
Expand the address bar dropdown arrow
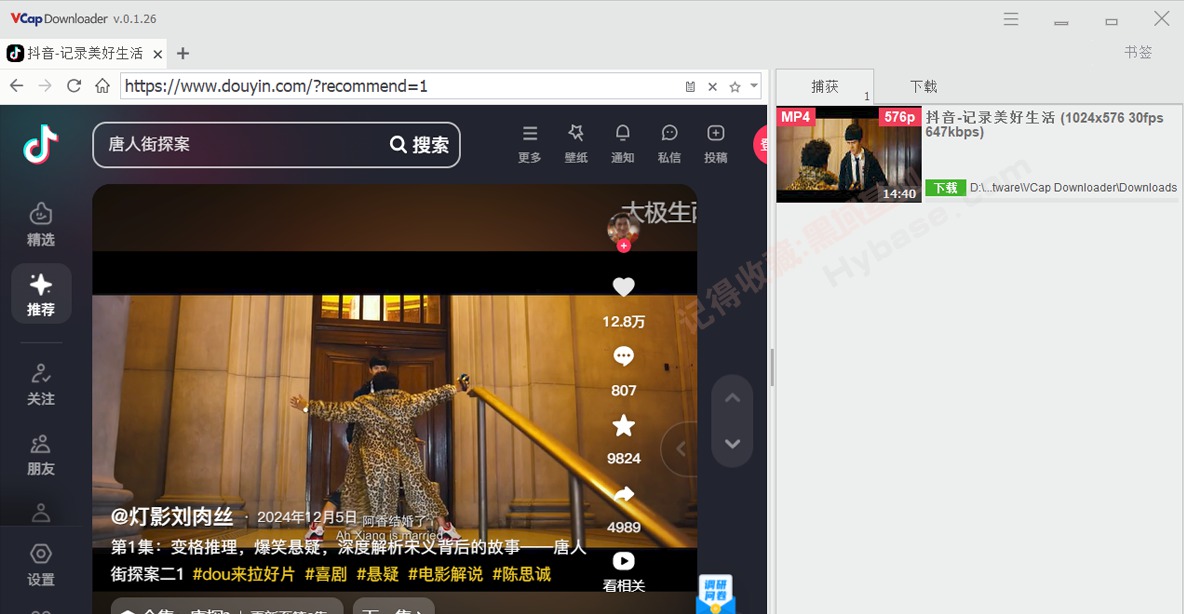755,87
